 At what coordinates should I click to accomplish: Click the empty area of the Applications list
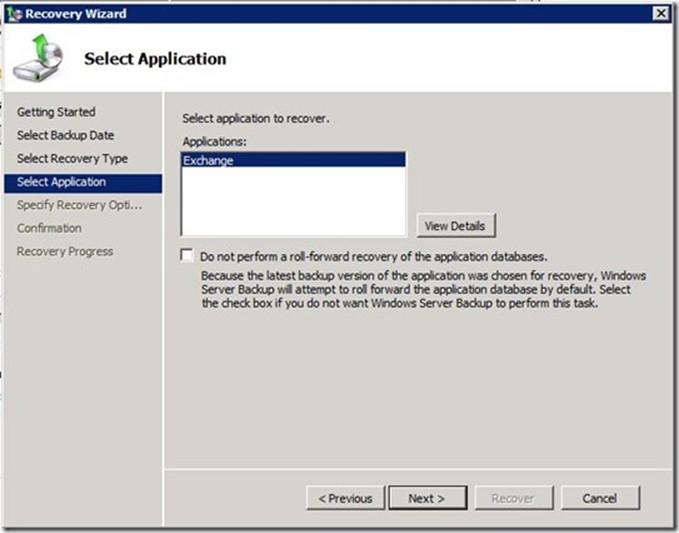click(292, 205)
